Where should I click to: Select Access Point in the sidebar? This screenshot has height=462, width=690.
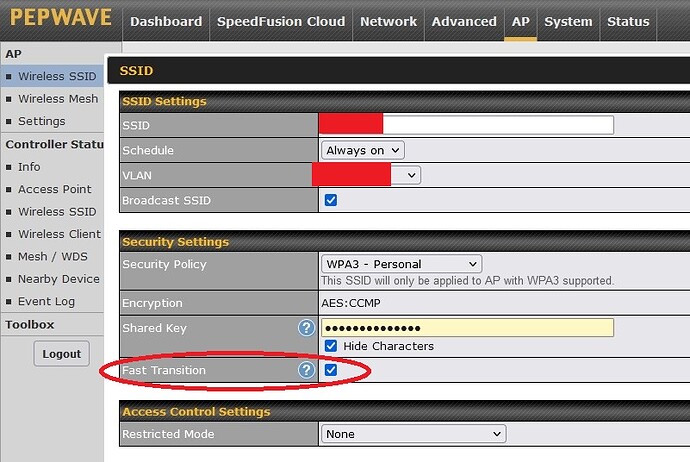54,189
